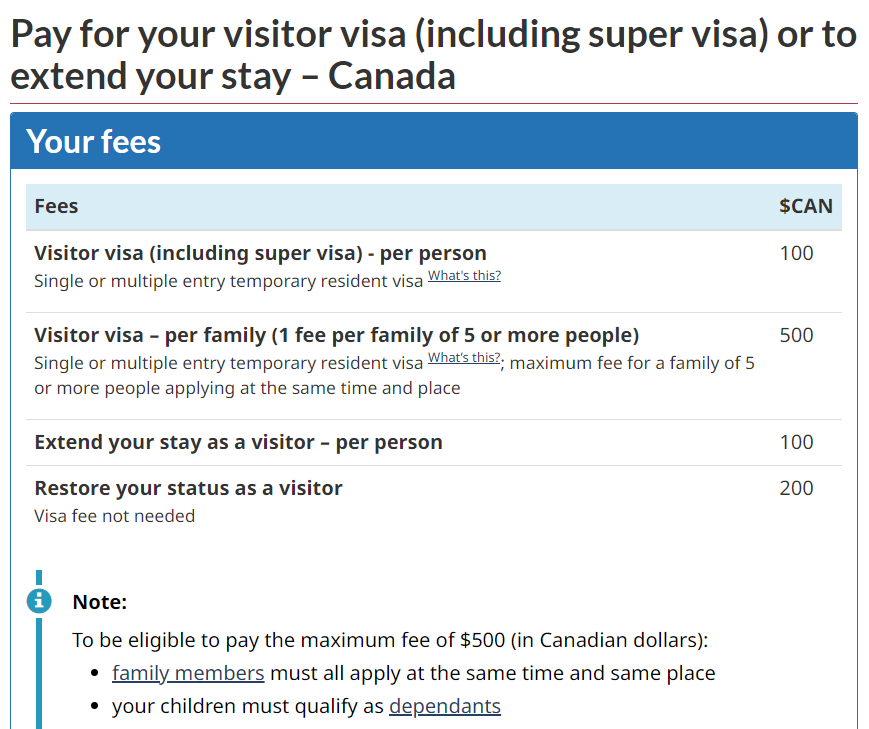Click the maximum fee of $500 eligibility sentence

(390, 640)
